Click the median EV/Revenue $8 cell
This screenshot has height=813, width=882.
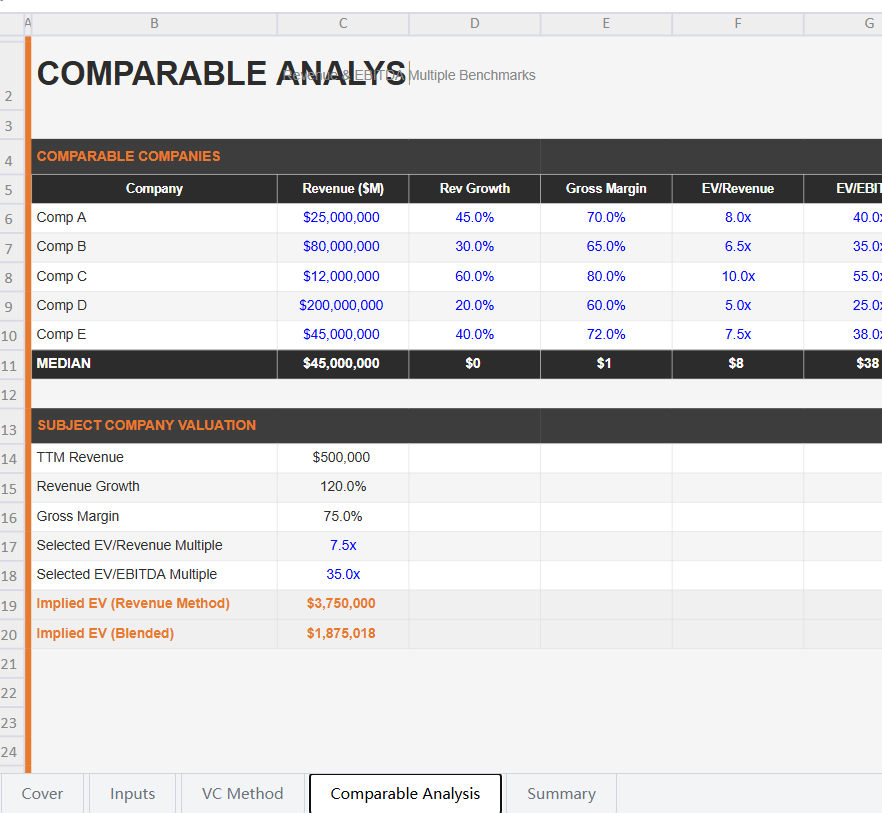(x=738, y=364)
